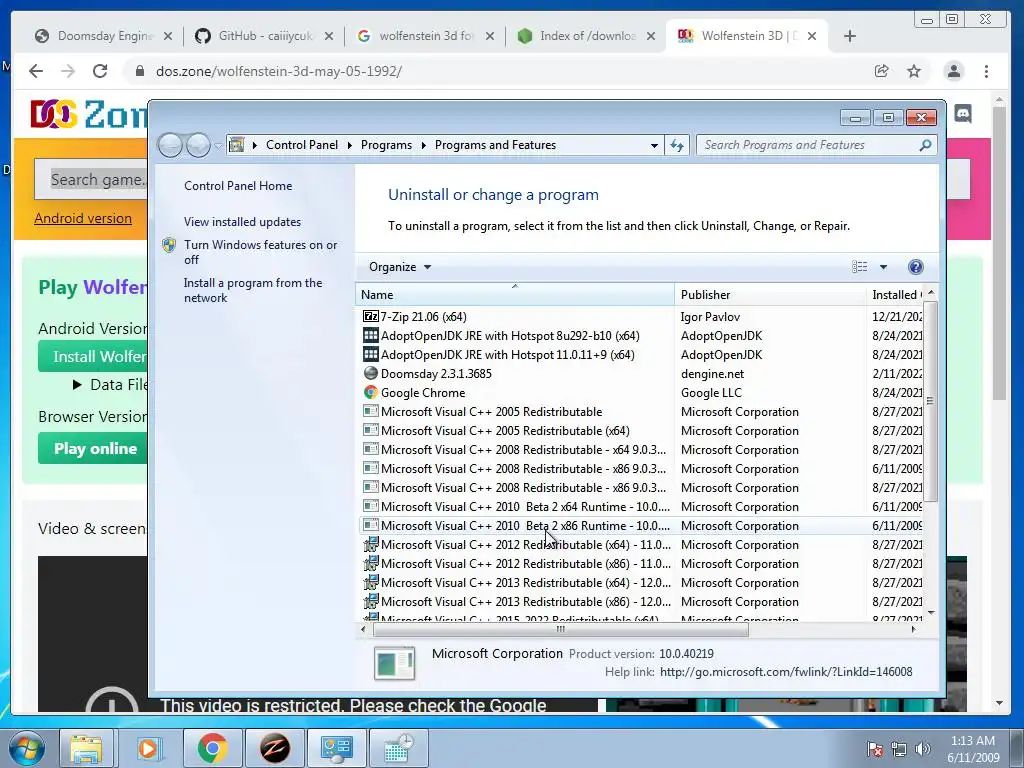The width and height of the screenshot is (1024, 768).
Task: Open the recent pages dropdown near nav arrows
Action: click(x=217, y=146)
